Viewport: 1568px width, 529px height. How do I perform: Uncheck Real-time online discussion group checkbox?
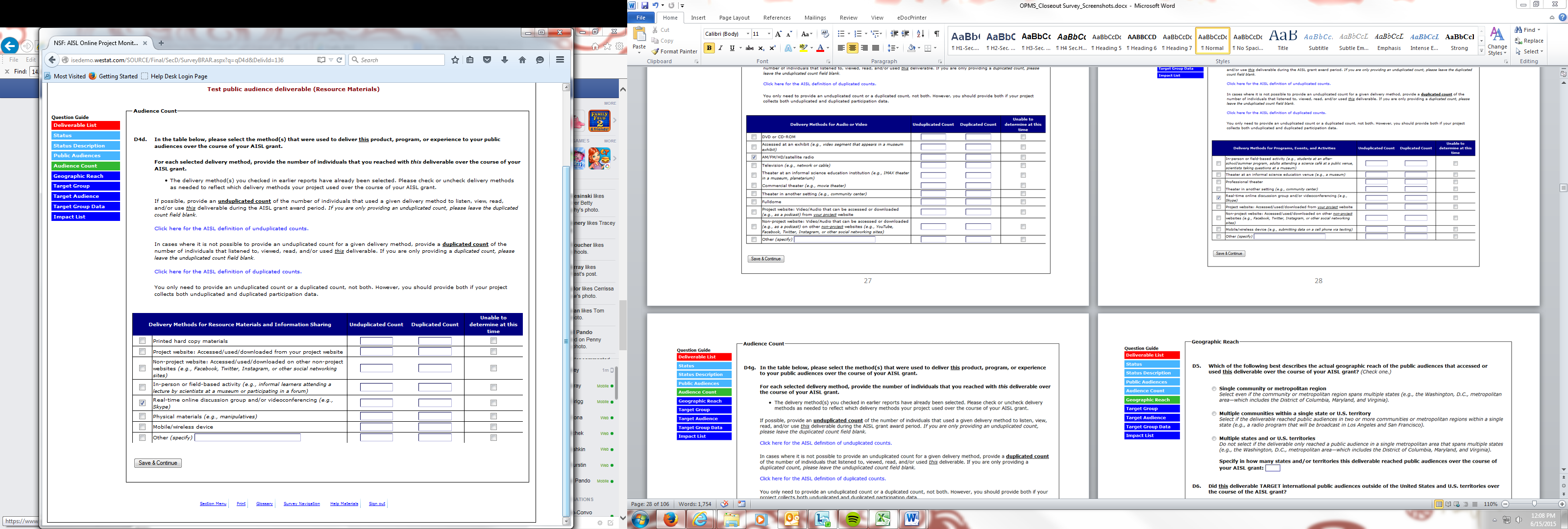(x=143, y=403)
